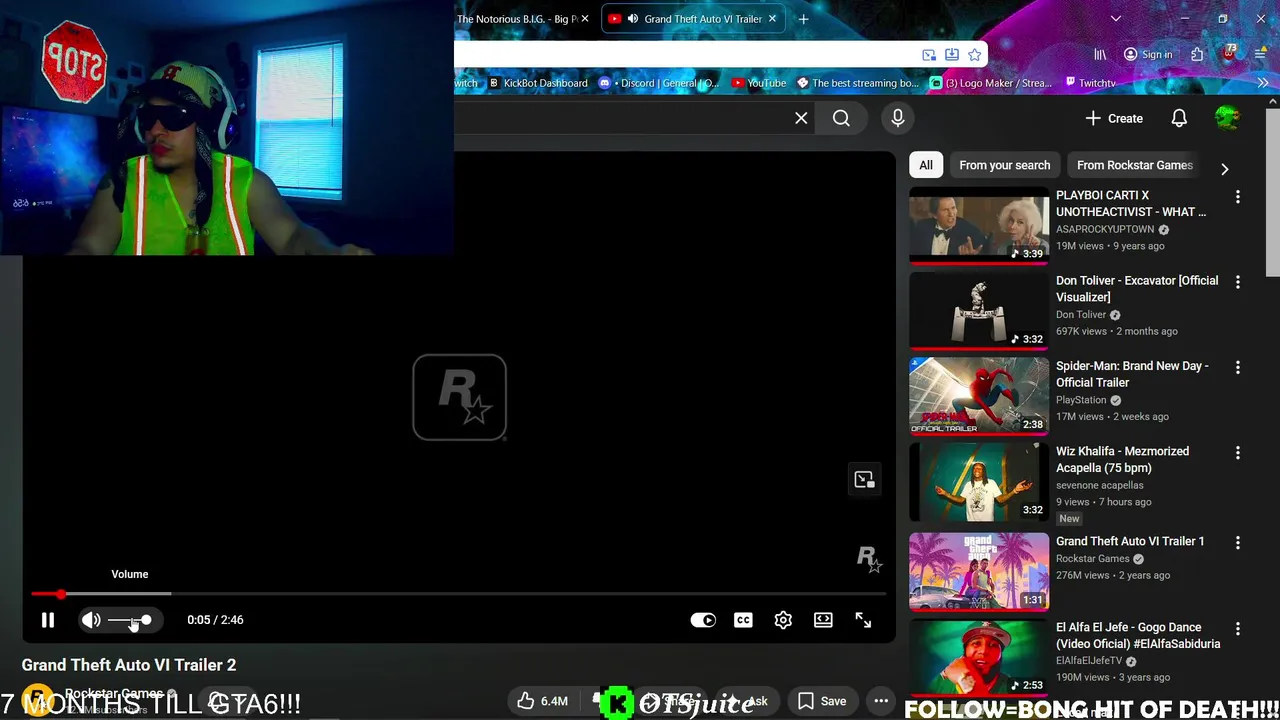Open the player settings gear
The height and width of the screenshot is (720, 1280).
pos(783,620)
